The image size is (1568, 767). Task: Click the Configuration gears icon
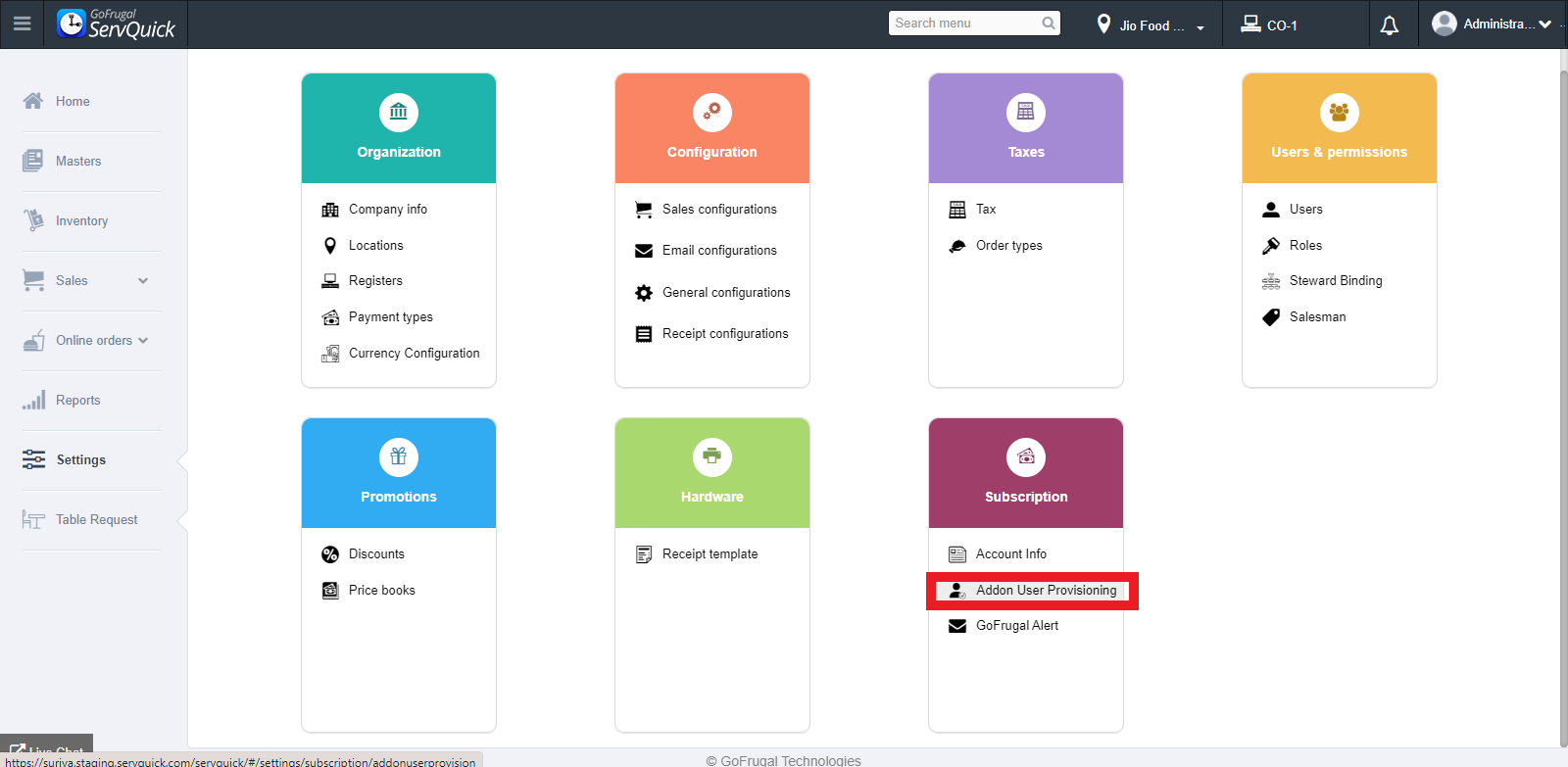point(712,113)
